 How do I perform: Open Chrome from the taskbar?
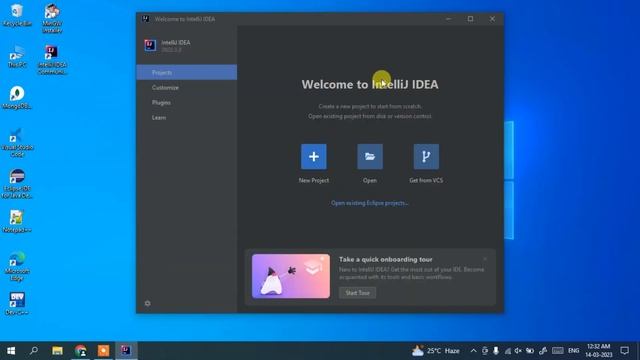(80, 351)
